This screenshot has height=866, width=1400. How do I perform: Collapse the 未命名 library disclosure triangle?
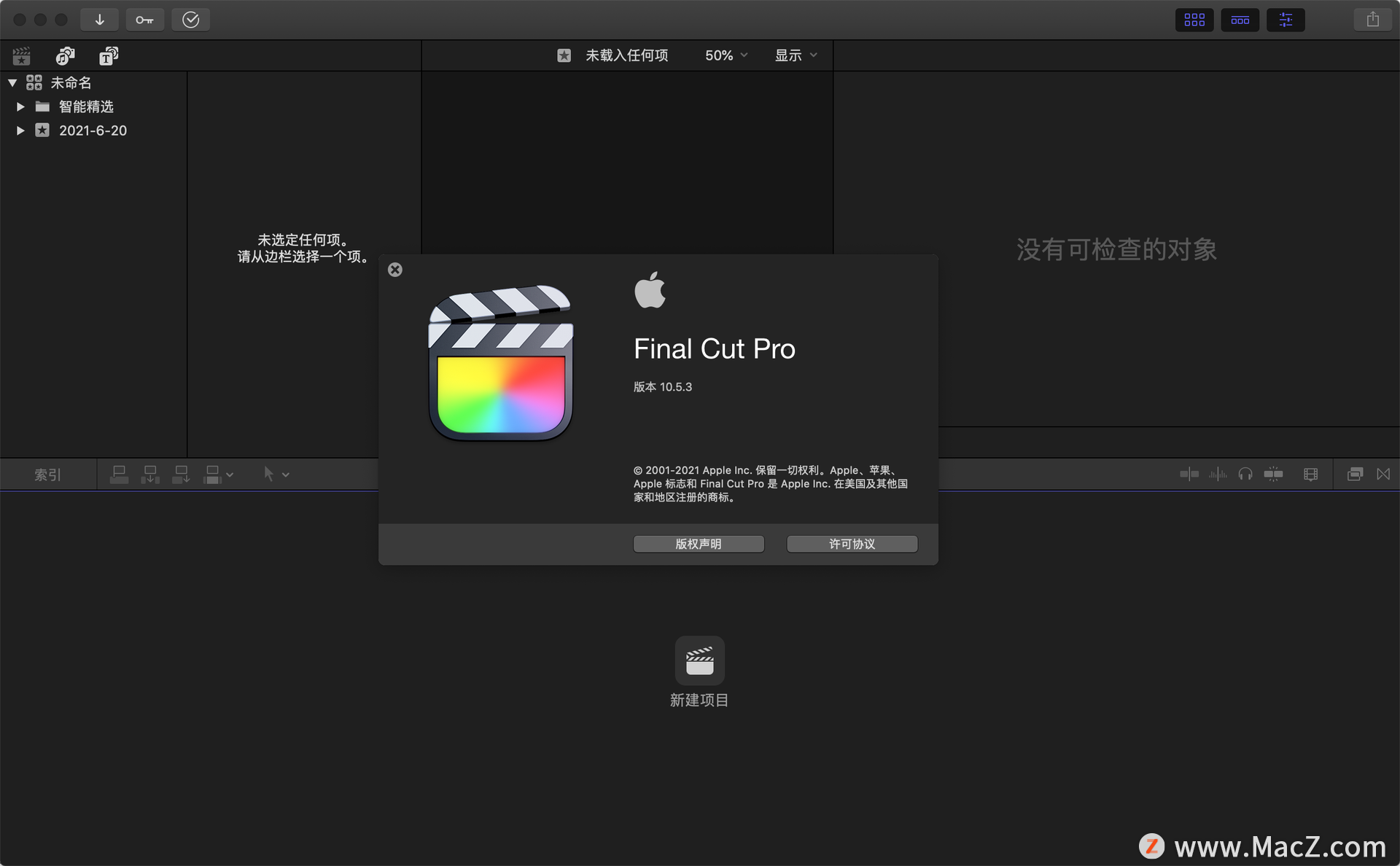pyautogui.click(x=12, y=82)
